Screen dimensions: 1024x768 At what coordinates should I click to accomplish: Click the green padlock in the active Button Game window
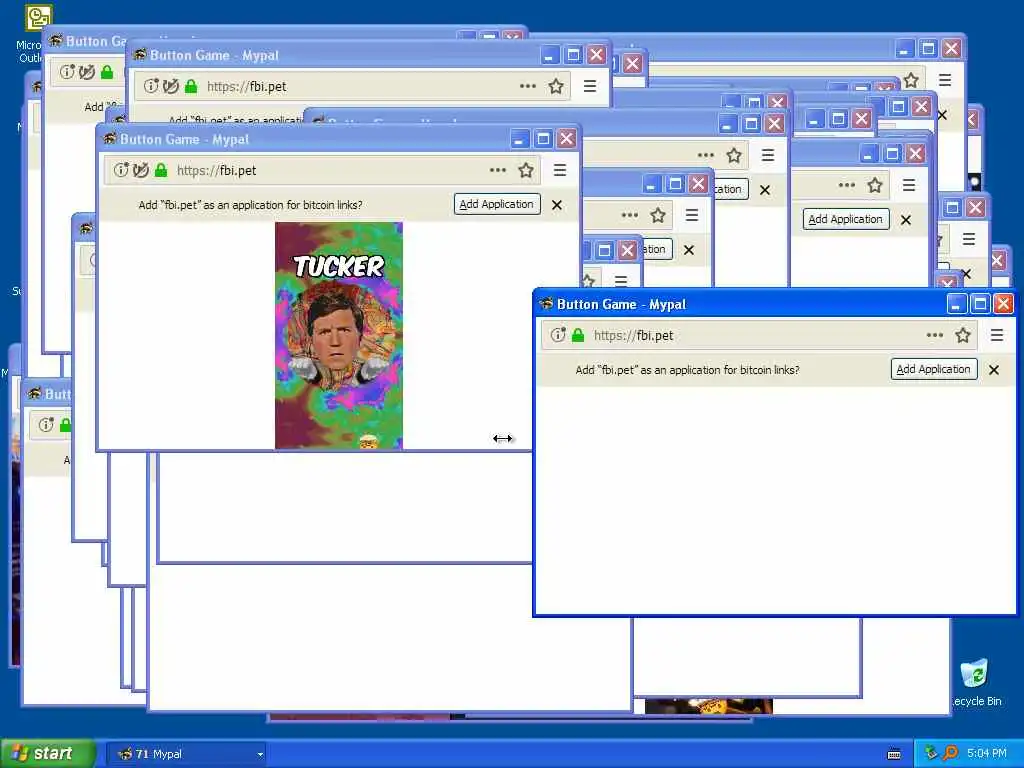coord(577,335)
